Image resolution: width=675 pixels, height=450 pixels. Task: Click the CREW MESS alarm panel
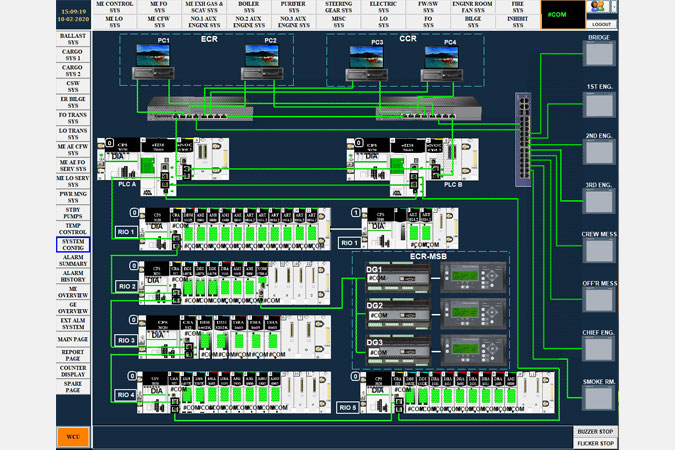[x=599, y=251]
